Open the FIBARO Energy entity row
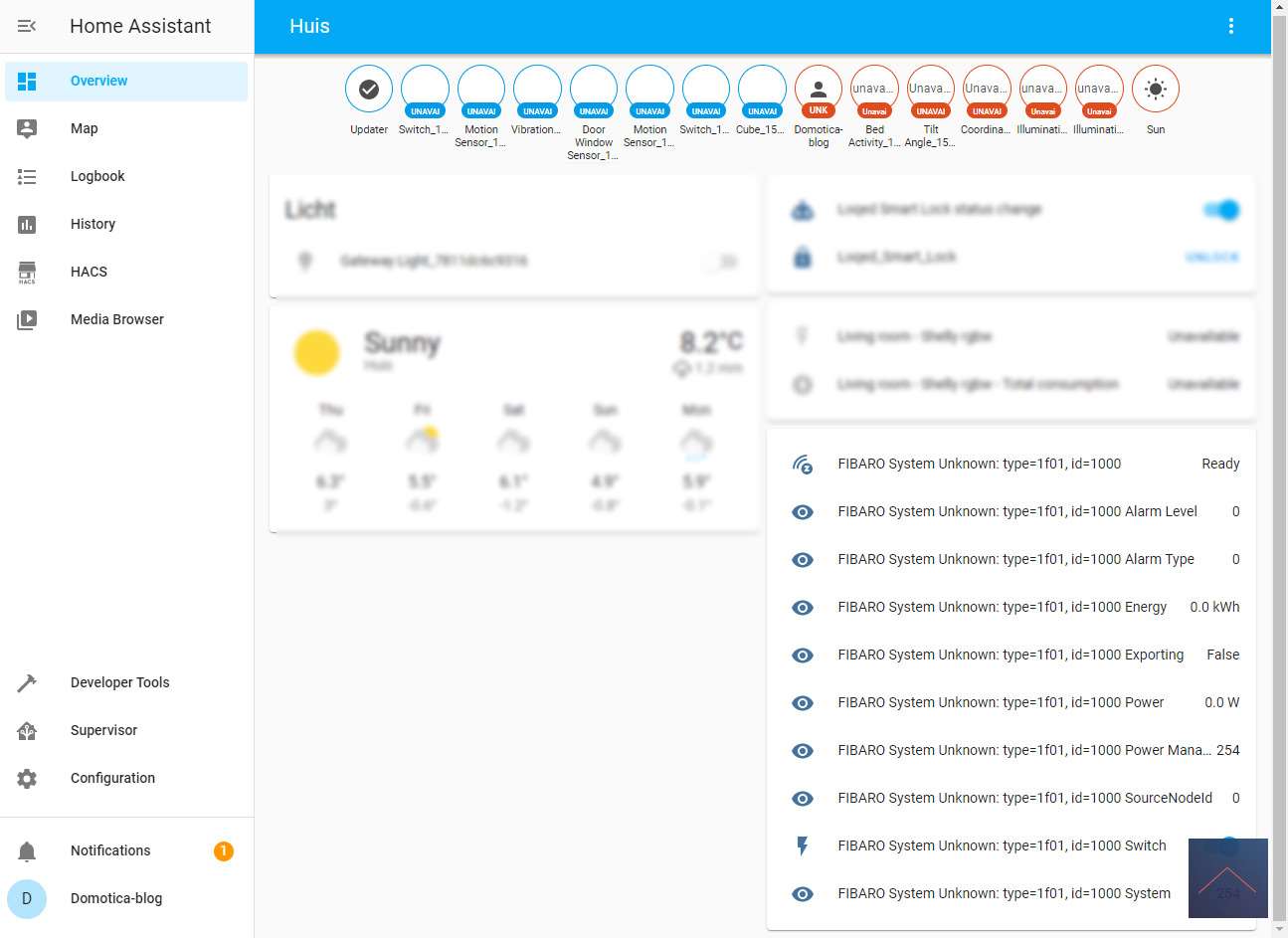 click(x=1002, y=607)
